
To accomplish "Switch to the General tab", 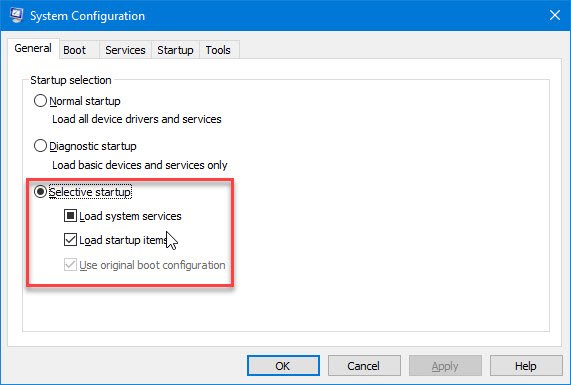I will pyautogui.click(x=33, y=48).
